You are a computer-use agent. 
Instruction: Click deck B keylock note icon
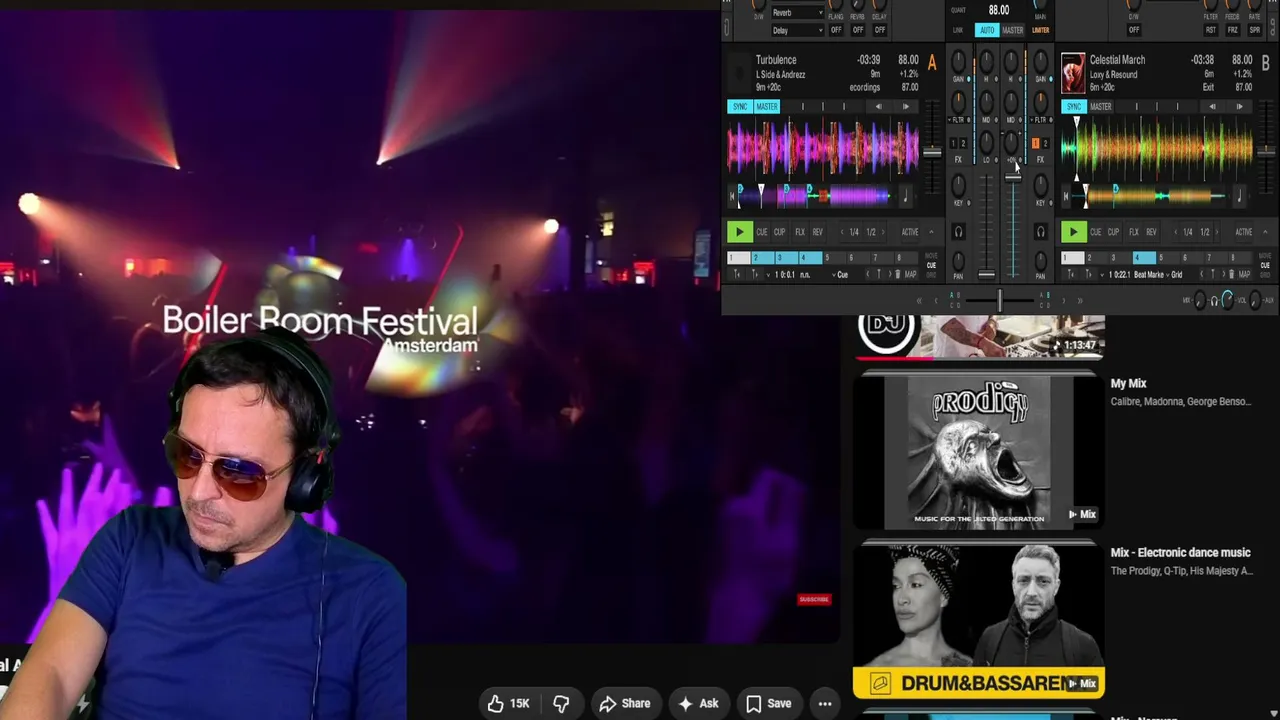click(1239, 196)
